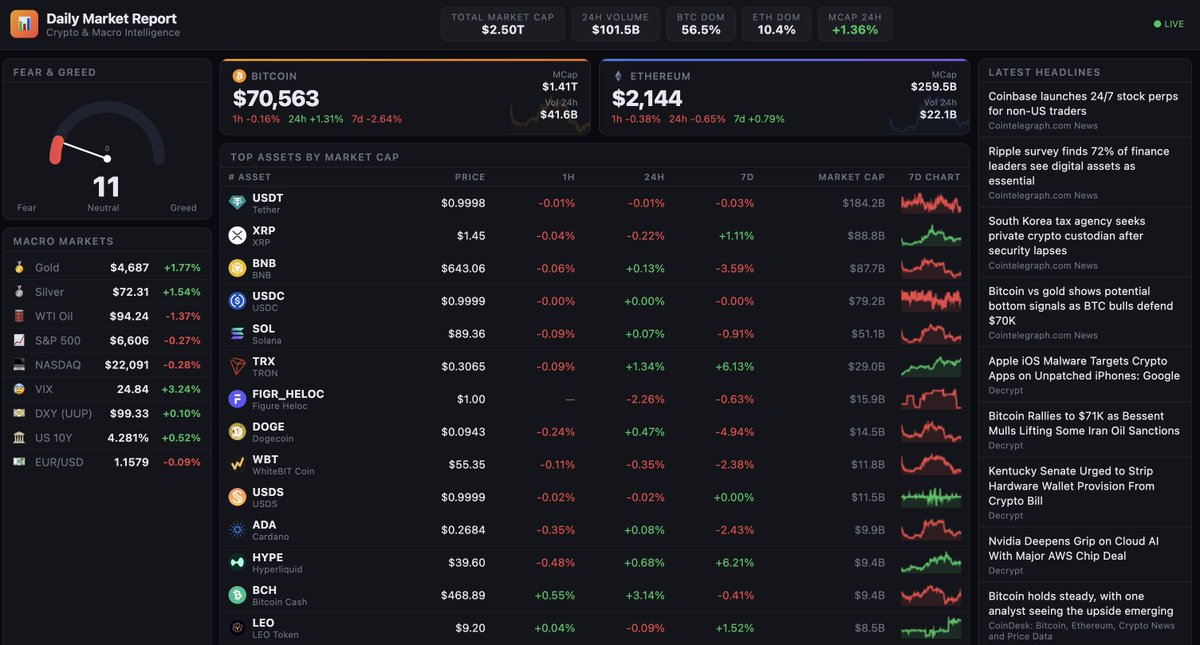Screen dimensions: 1200x645
Task: Click the USDT Tether coin icon
Action: click(237, 203)
